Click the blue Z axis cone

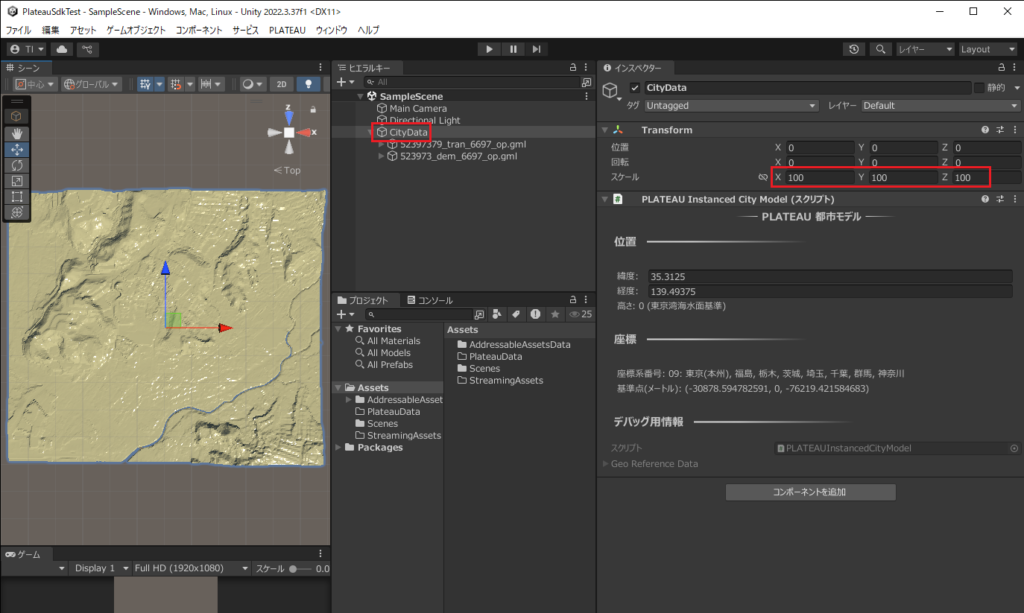(x=289, y=118)
